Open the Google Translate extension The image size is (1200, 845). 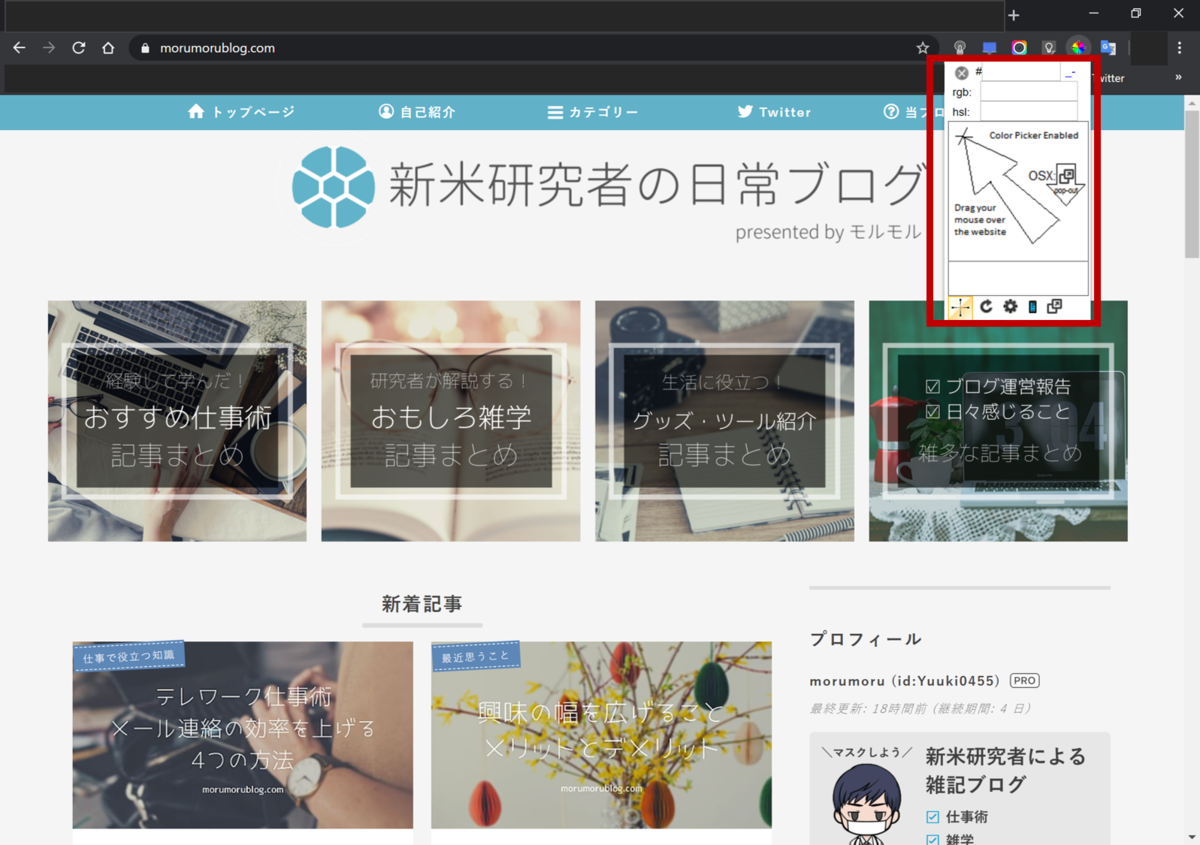coord(1106,47)
